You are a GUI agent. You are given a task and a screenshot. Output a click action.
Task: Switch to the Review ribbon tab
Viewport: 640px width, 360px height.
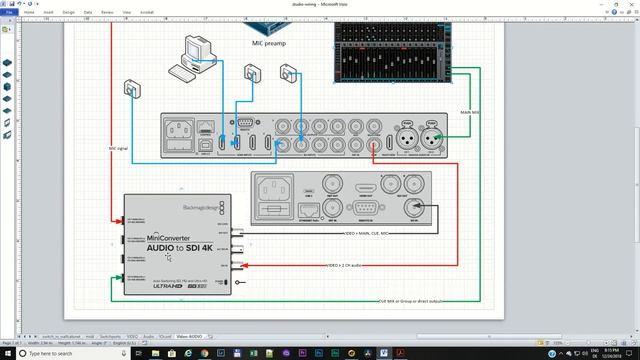(107, 12)
